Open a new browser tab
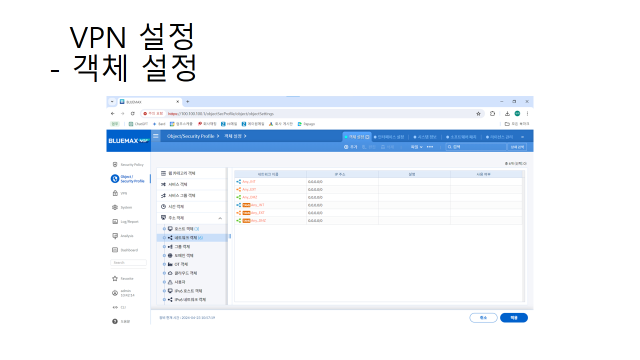640x360 pixels. point(188,102)
